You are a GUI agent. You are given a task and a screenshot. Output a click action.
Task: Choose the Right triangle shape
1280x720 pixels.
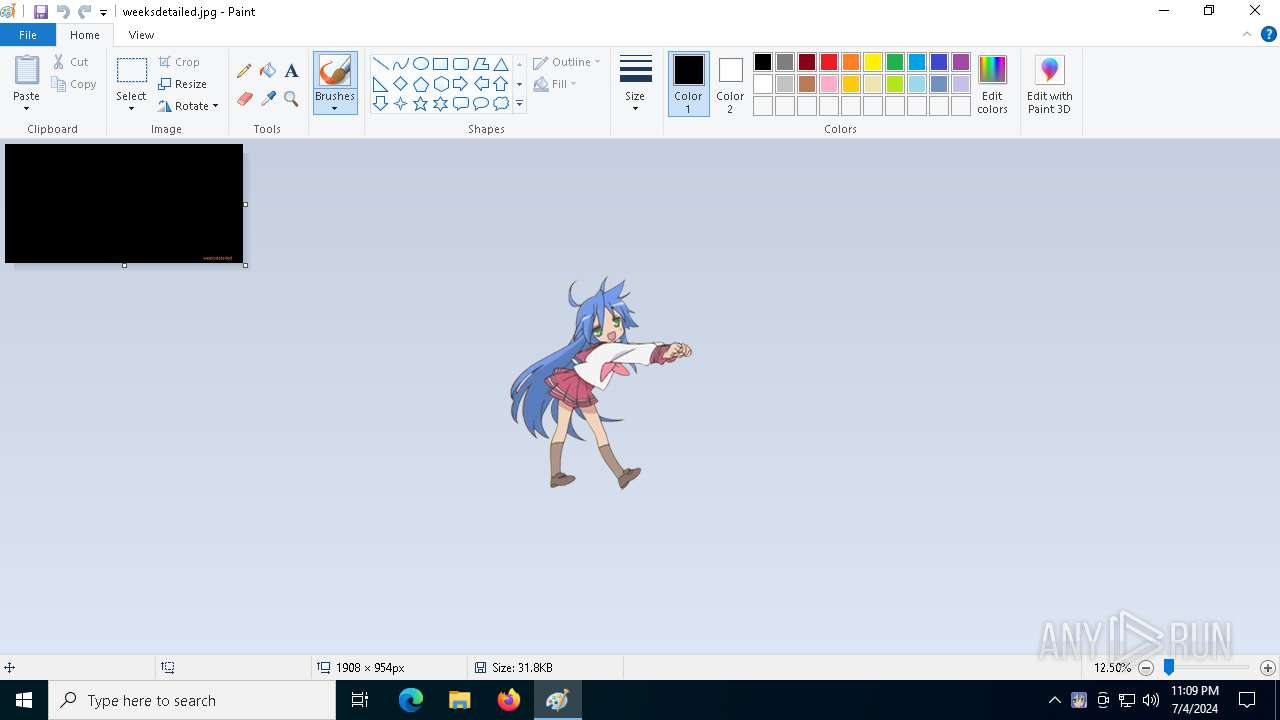(380, 84)
